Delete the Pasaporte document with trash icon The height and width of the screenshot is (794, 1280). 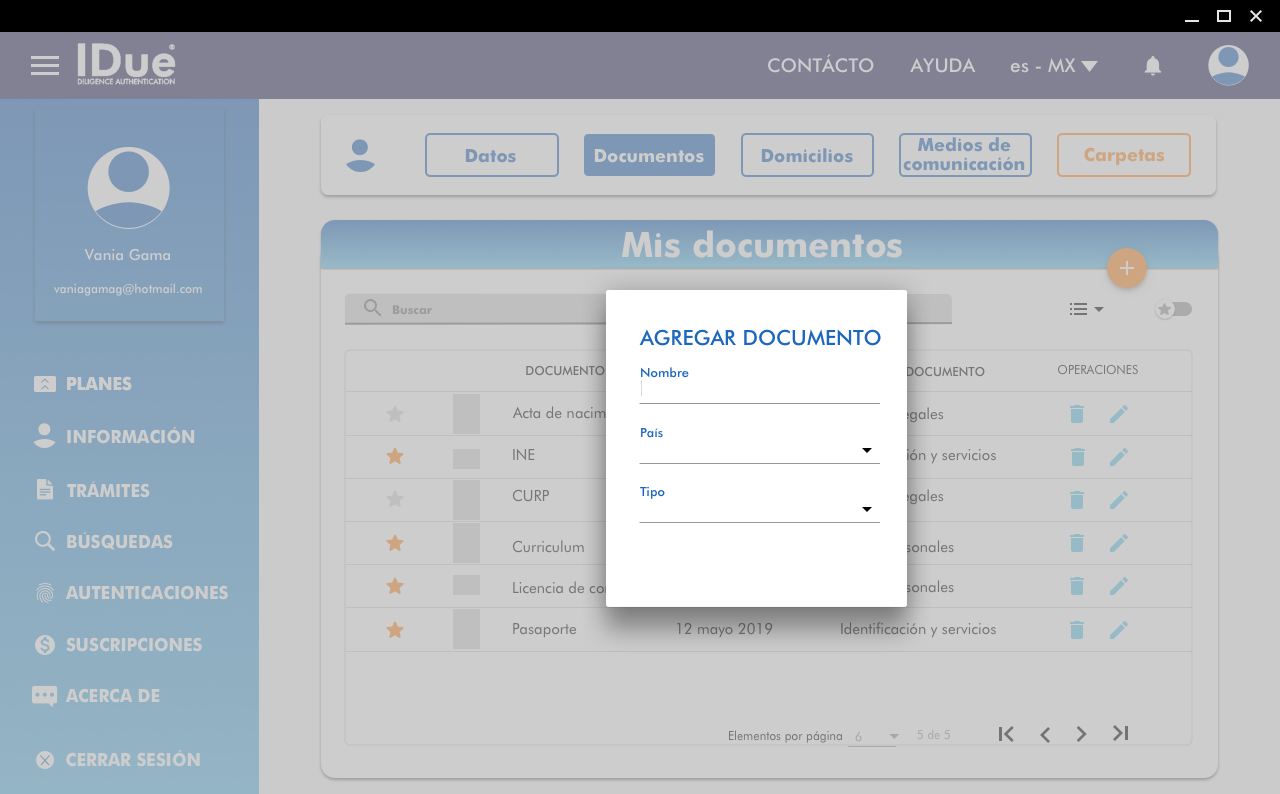[x=1076, y=630]
